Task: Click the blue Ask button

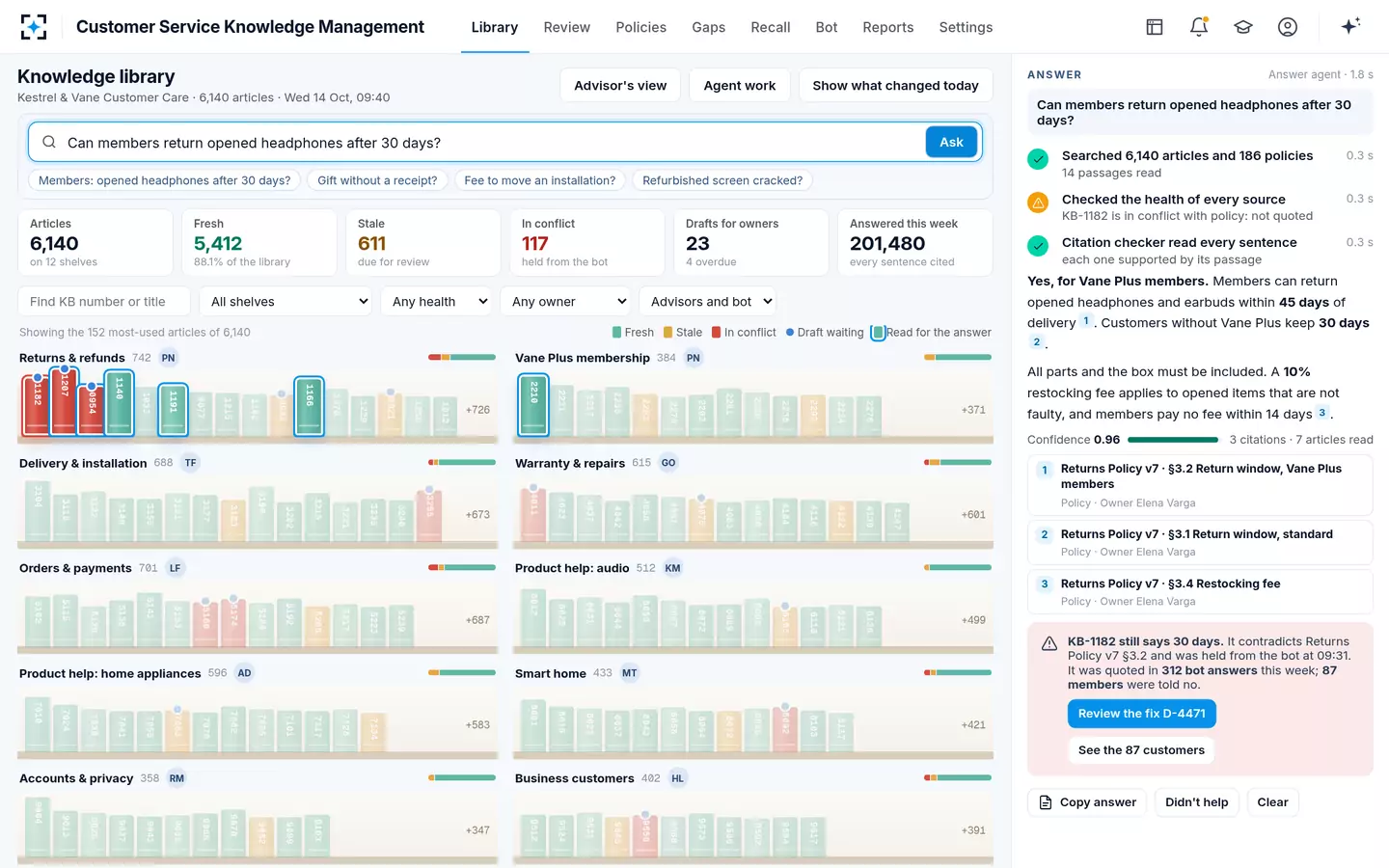Action: (951, 142)
